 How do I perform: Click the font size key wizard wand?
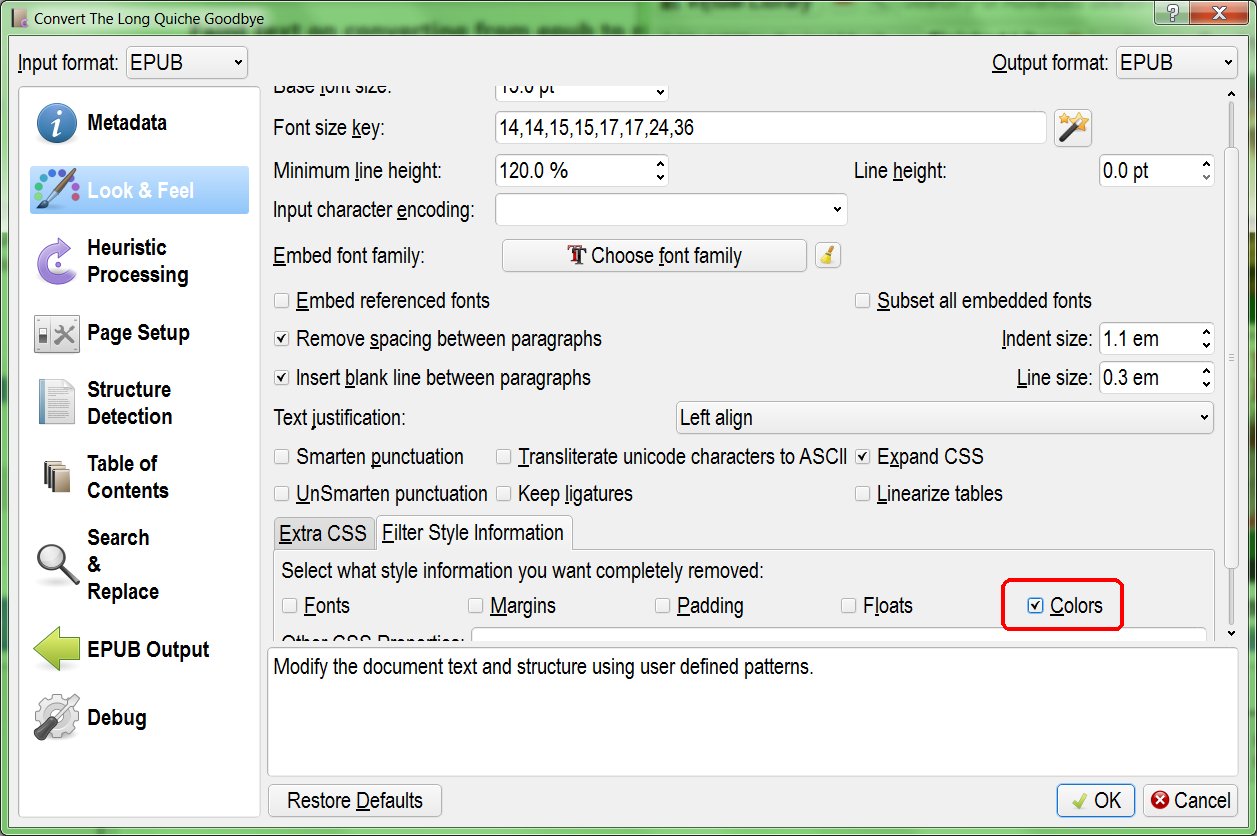pos(1073,128)
